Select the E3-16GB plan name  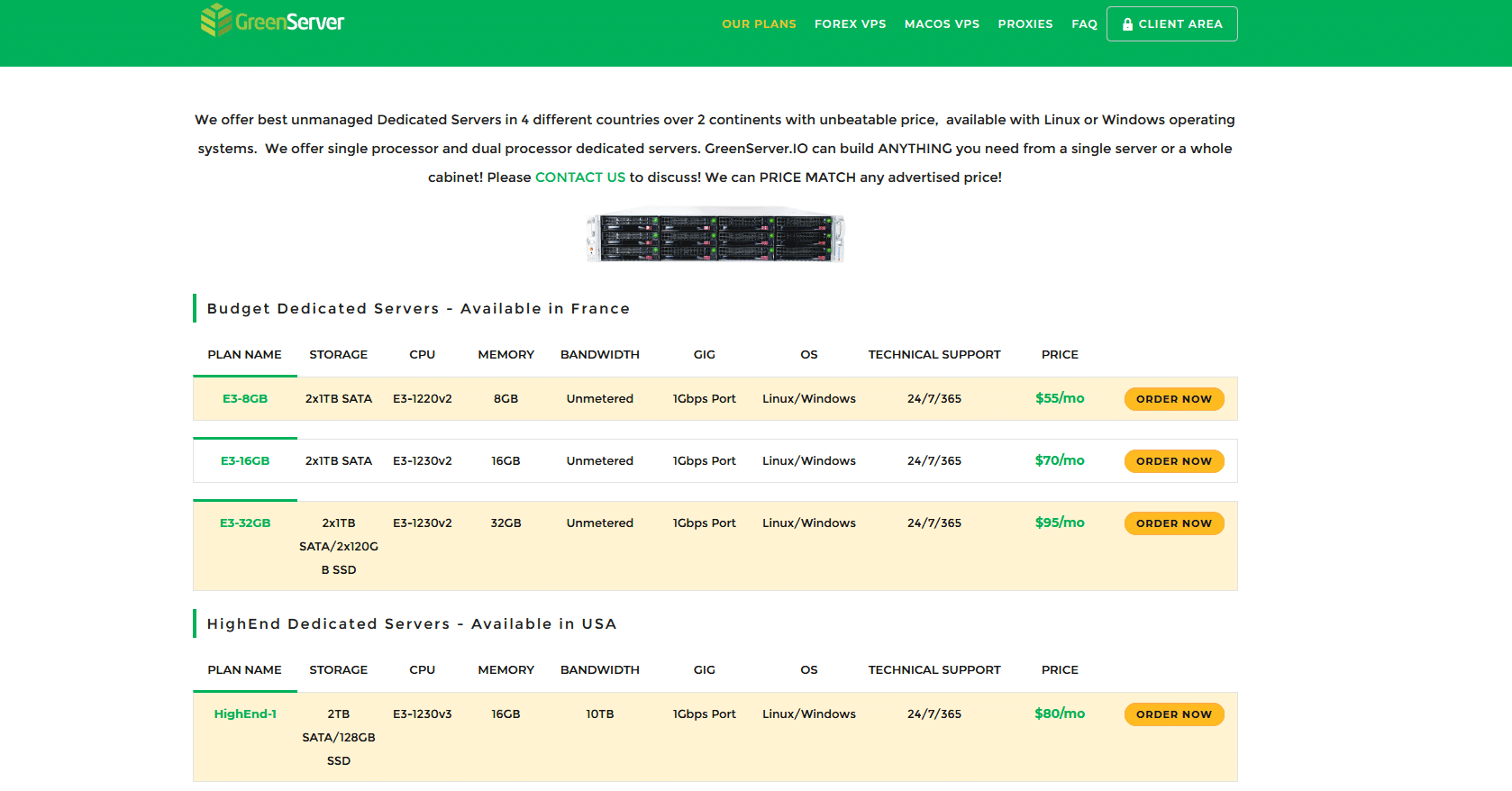pos(245,461)
